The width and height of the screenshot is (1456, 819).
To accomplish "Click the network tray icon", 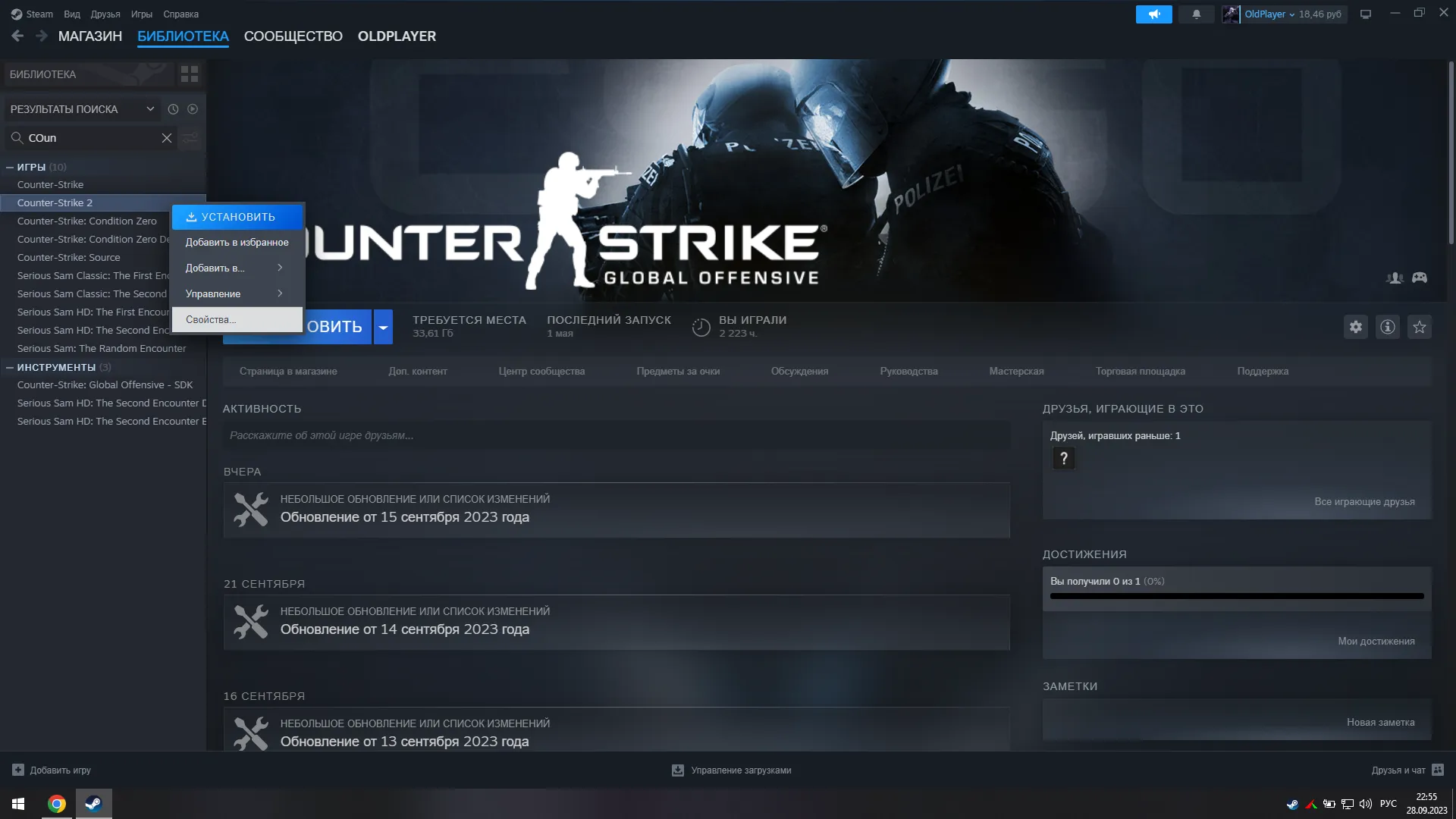I will click(1348, 804).
